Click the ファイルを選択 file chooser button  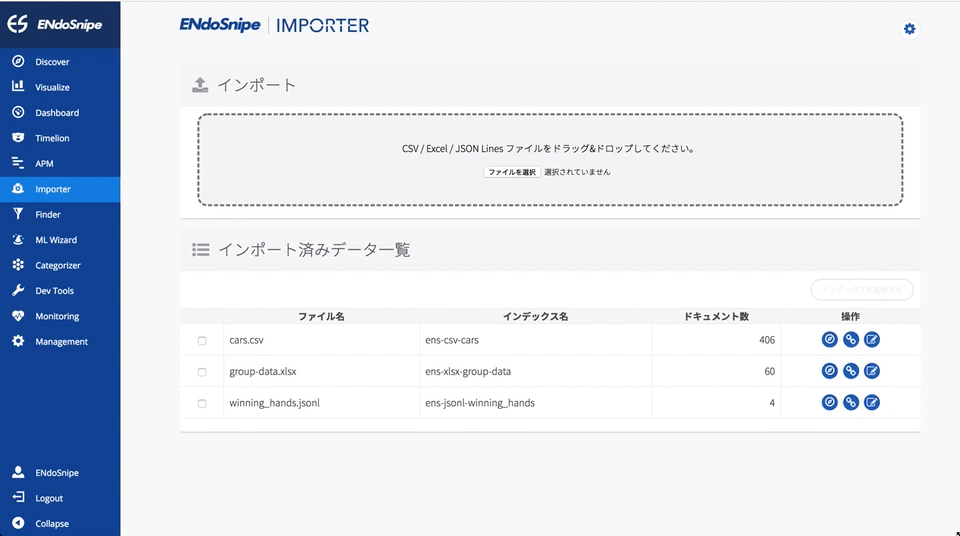512,172
